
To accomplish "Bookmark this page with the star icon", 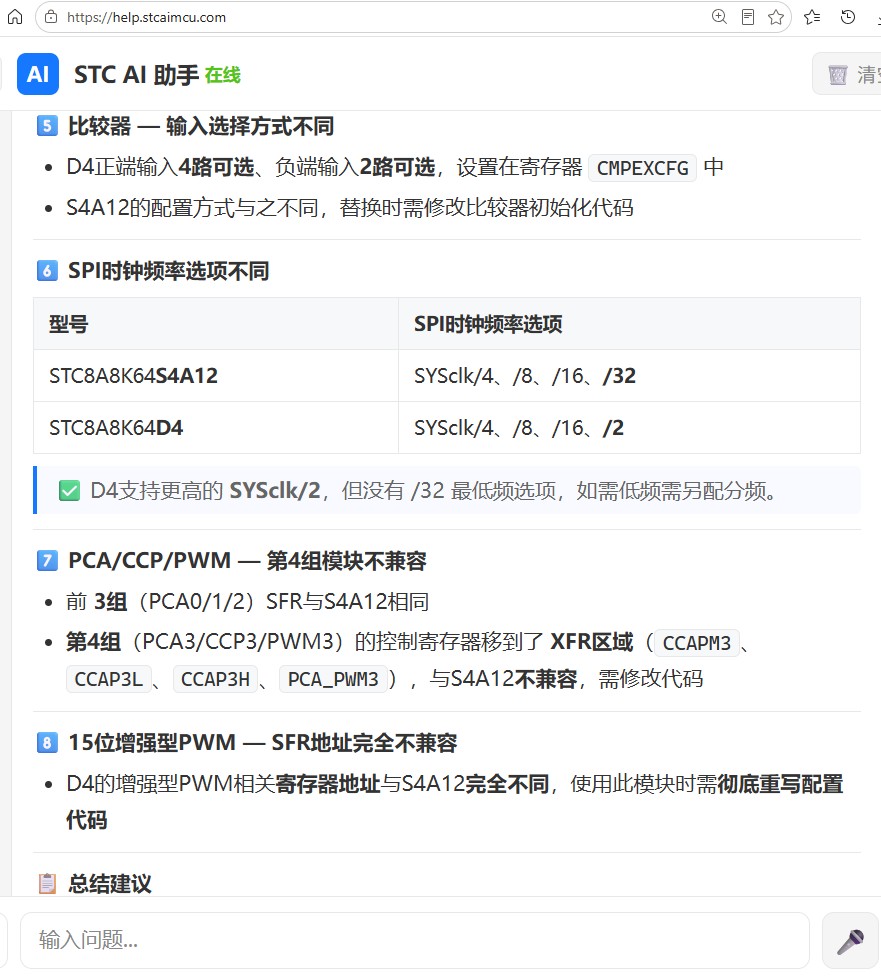I will (x=776, y=17).
